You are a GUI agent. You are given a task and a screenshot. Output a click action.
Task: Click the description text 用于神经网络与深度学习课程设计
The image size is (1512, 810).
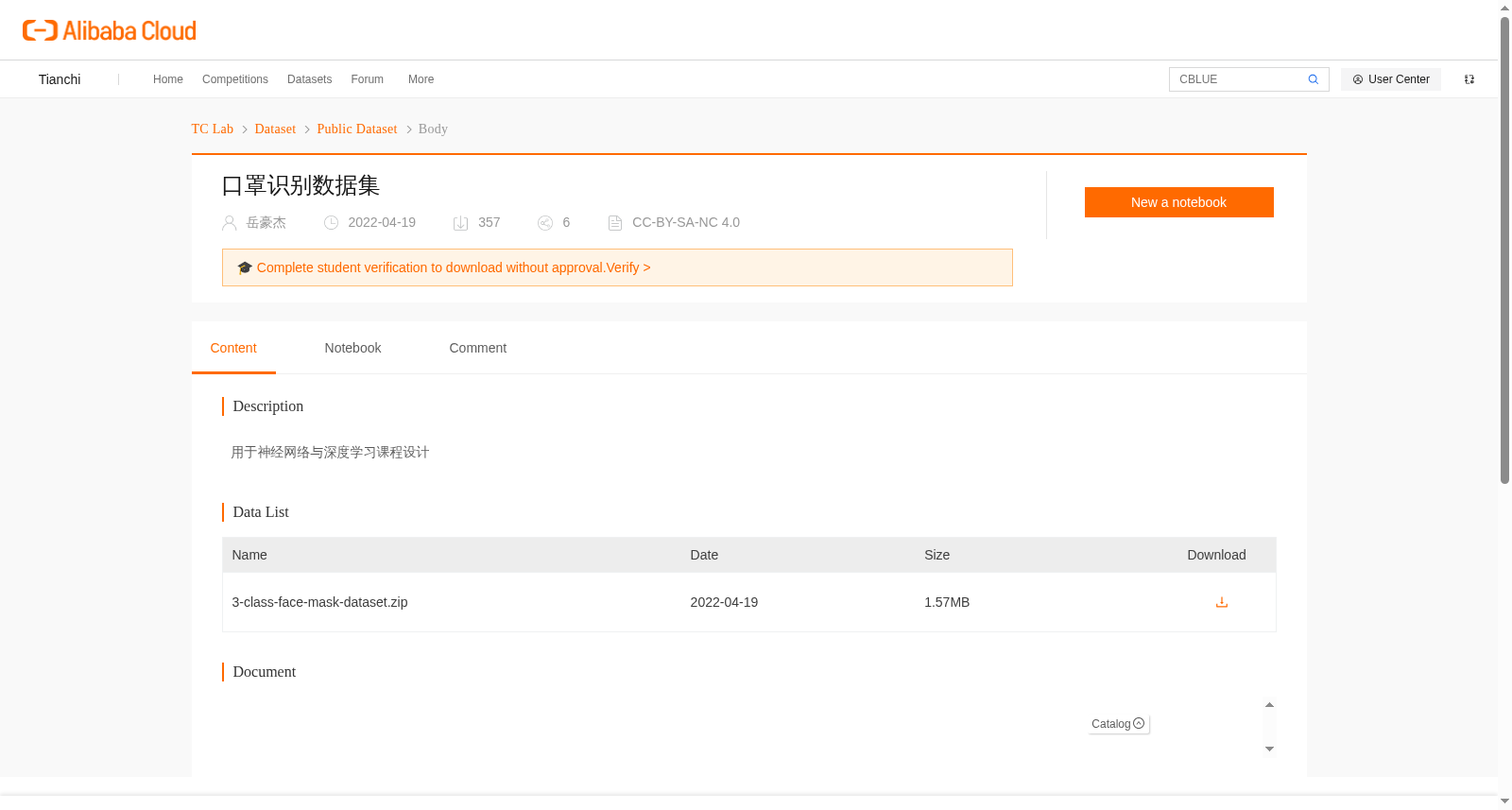coord(330,452)
